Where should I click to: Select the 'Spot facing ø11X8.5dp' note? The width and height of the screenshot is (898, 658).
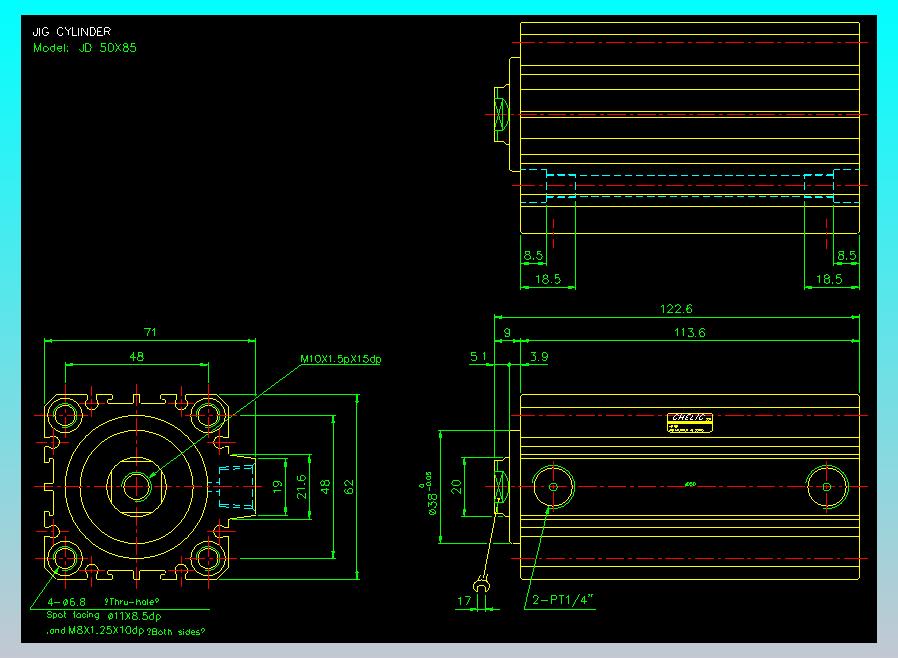104,616
